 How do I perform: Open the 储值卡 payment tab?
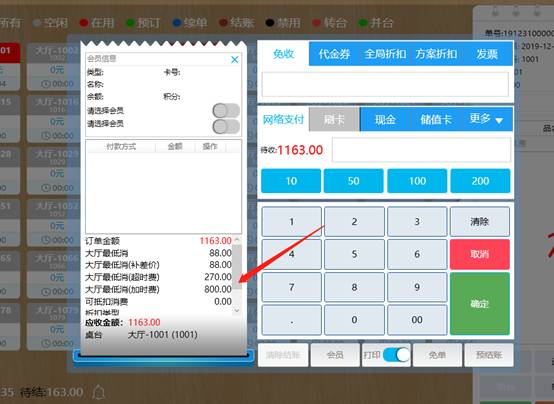[436, 119]
